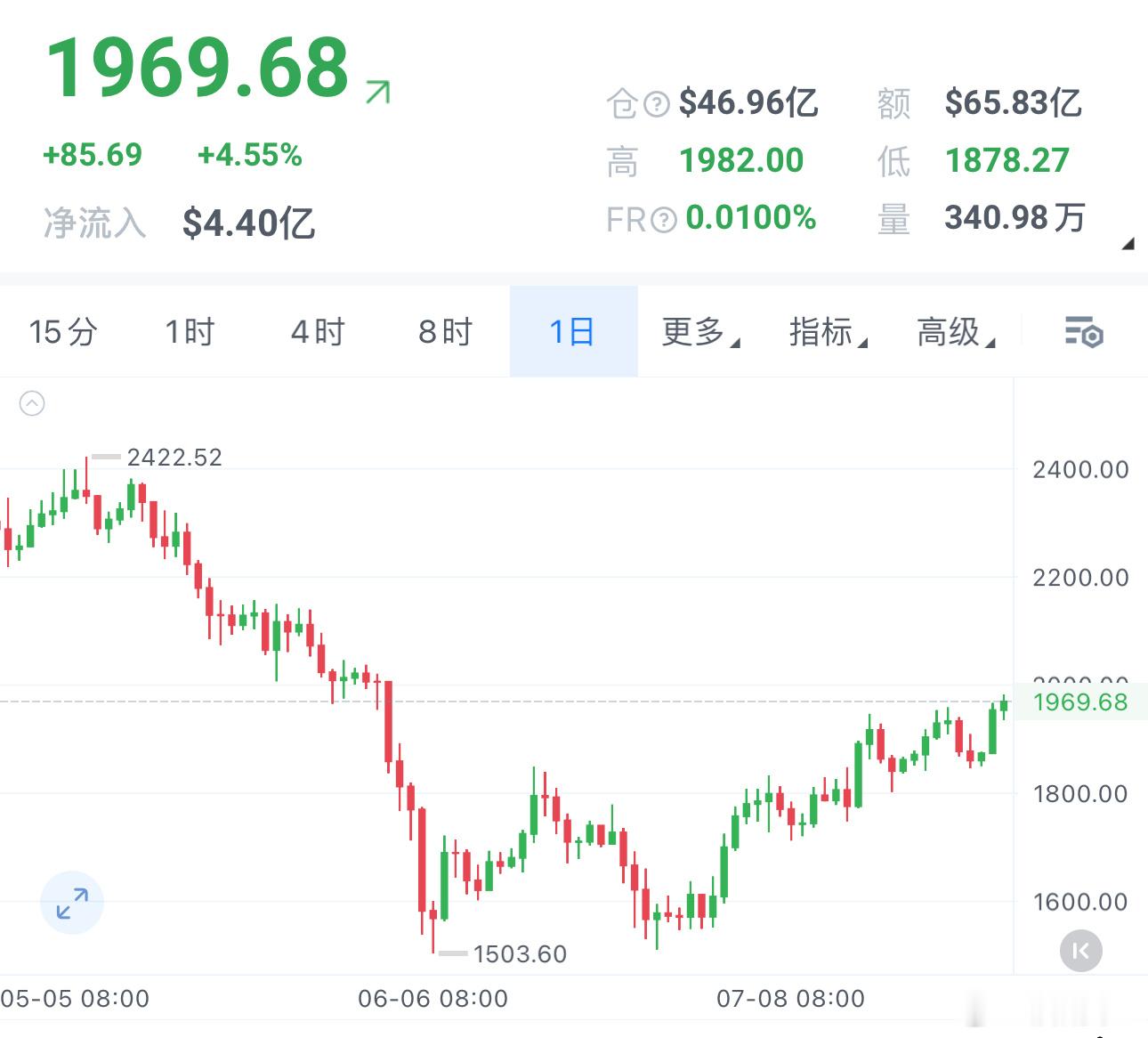
Task: Click the 1800.00 axis label
Action: click(1080, 794)
